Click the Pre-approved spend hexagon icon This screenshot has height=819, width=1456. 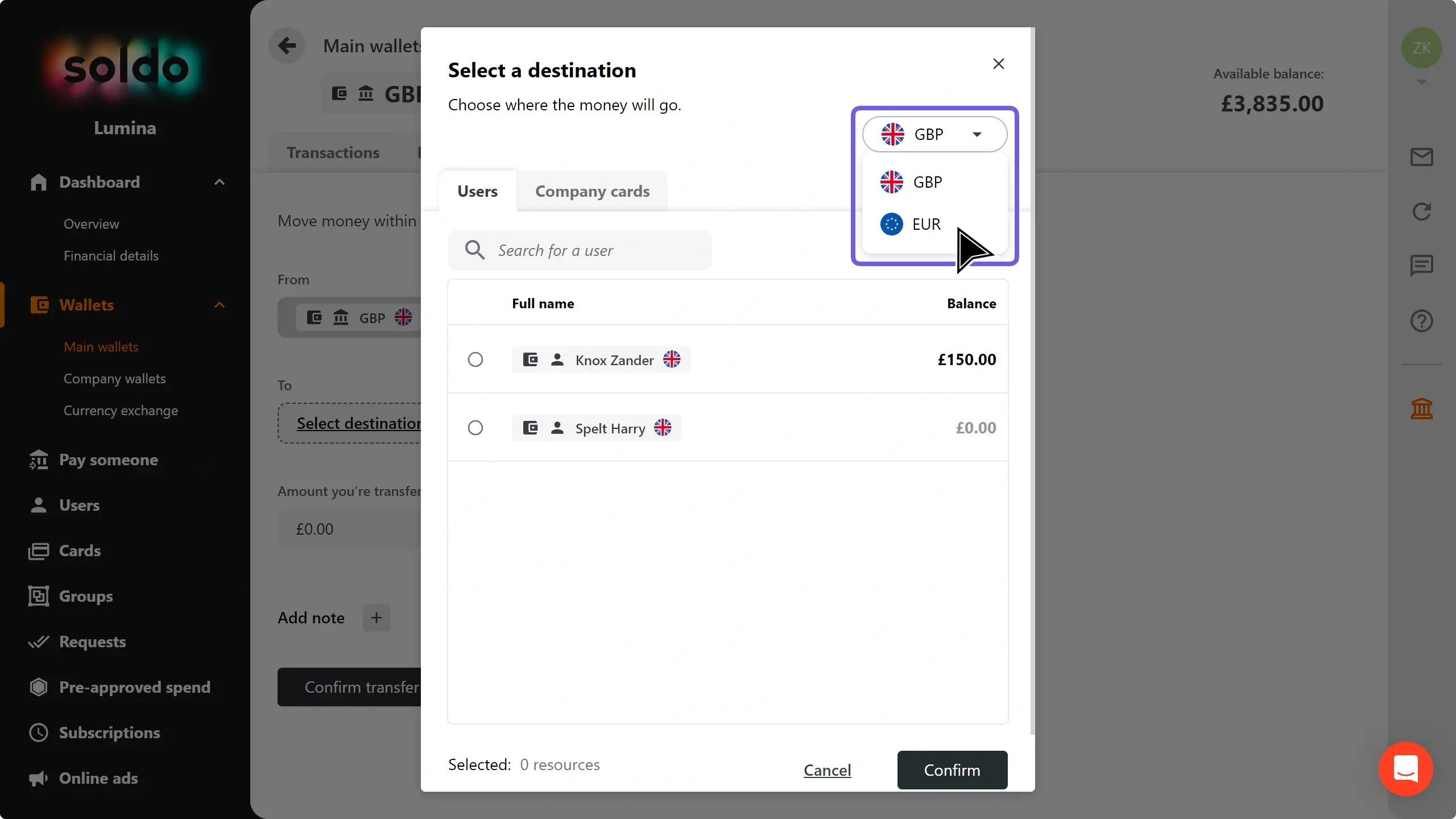[x=39, y=687]
